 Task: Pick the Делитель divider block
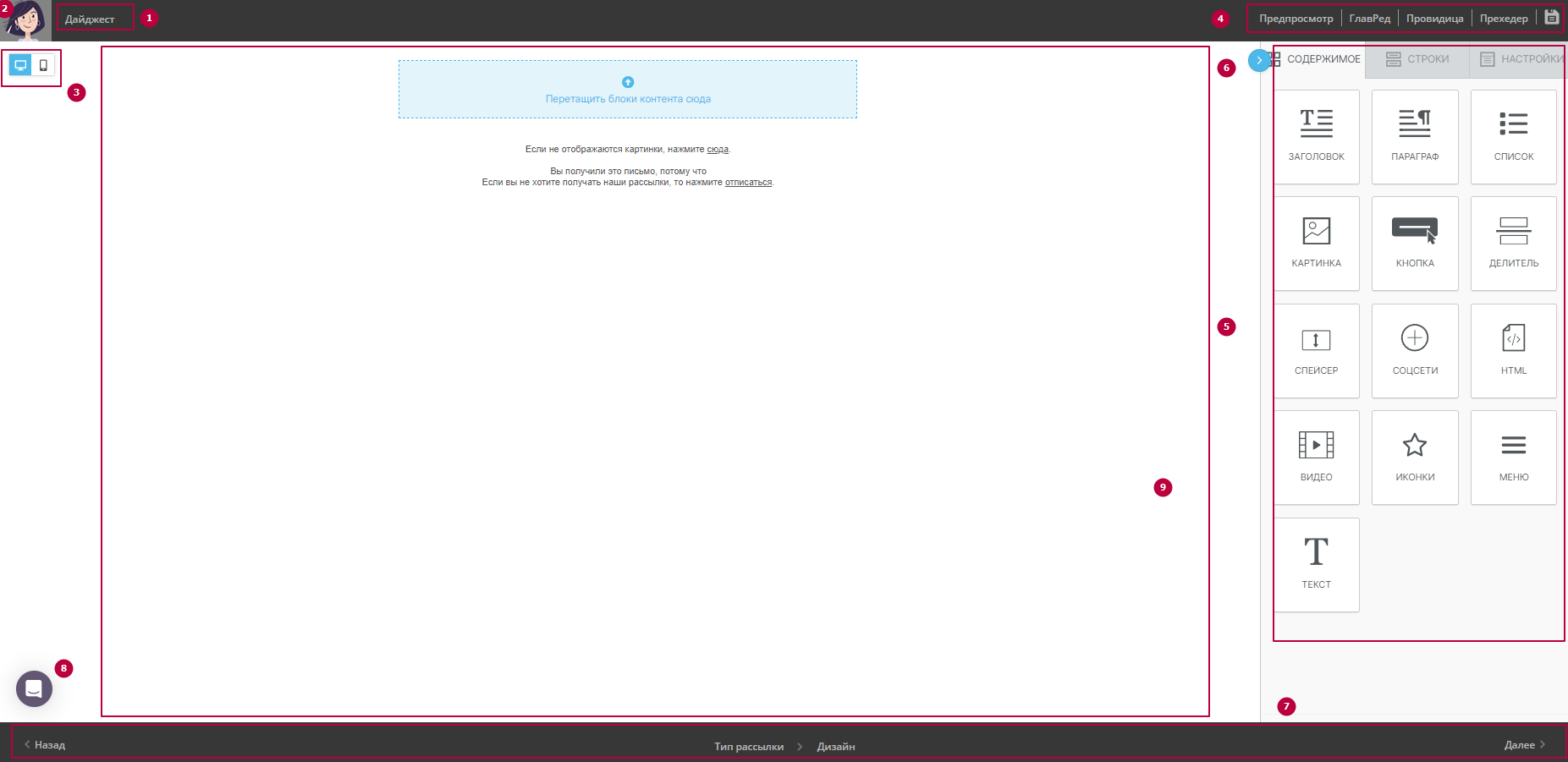(1513, 243)
